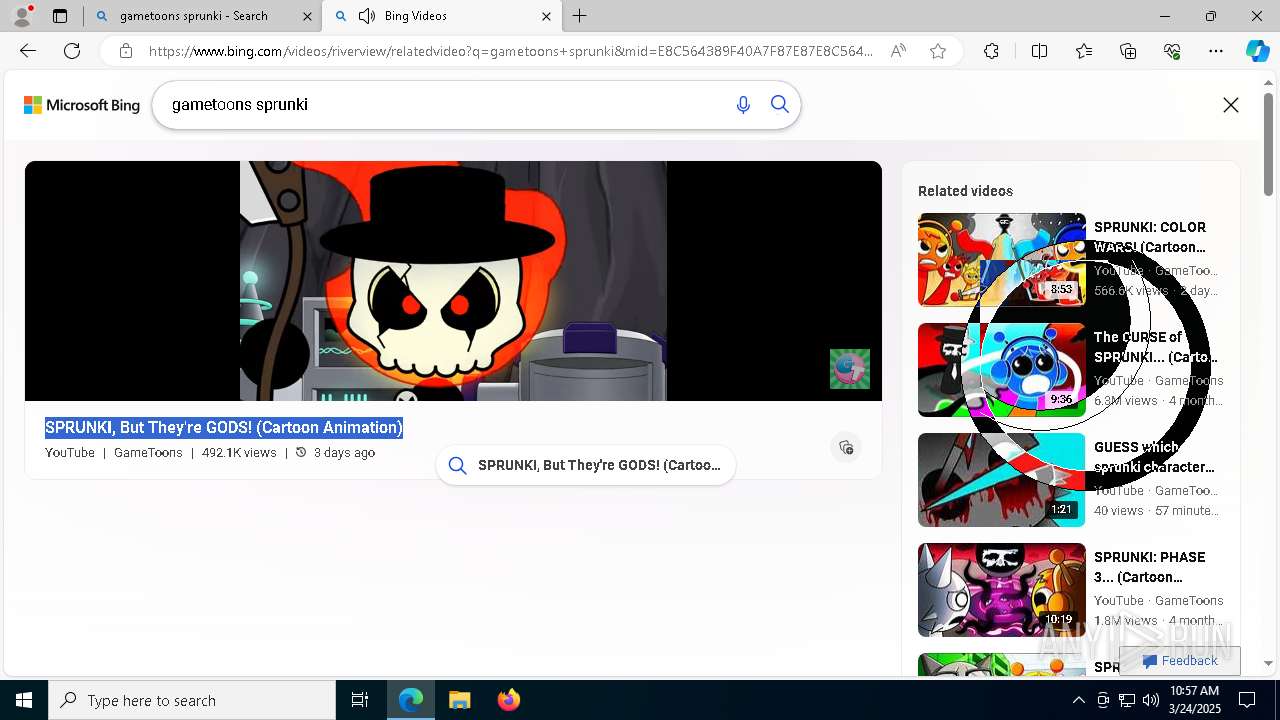1280x720 pixels.
Task: Open the SPRUNKI: COLOR WARS thumbnail
Action: tap(1002, 260)
